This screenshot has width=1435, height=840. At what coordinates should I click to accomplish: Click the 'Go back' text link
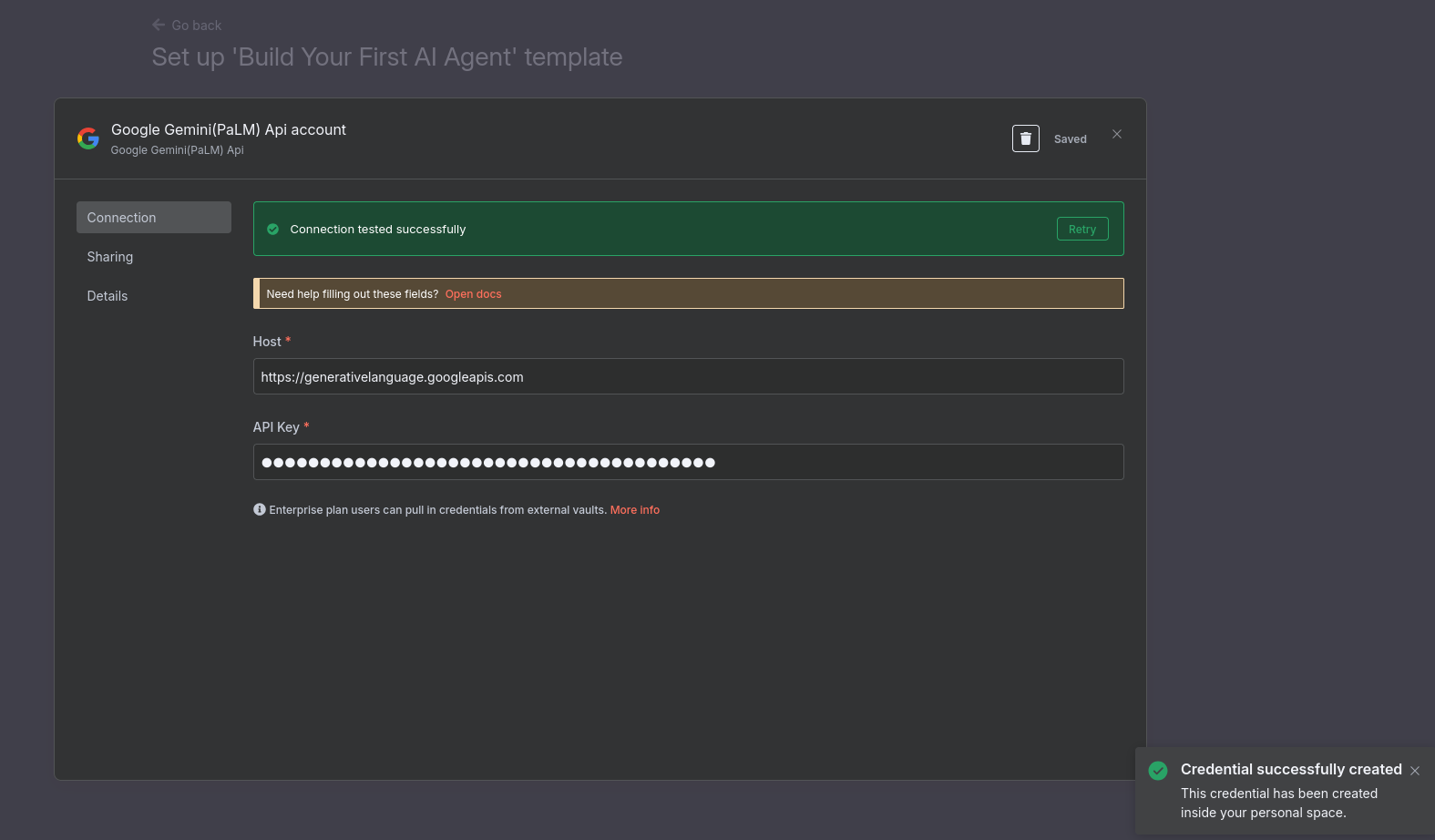point(196,26)
